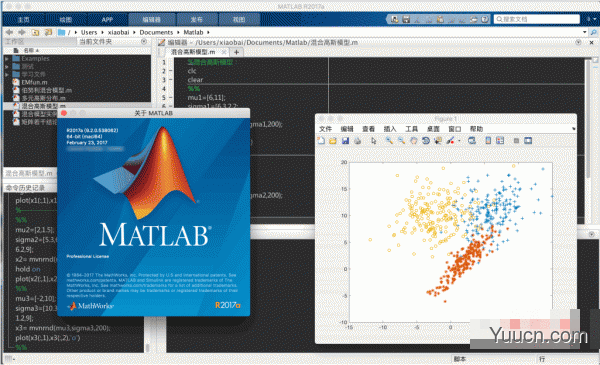Viewport: 600px width, 365px height.
Task: Click the print icon in quick access toolbar
Action: pyautogui.click(x=474, y=19)
